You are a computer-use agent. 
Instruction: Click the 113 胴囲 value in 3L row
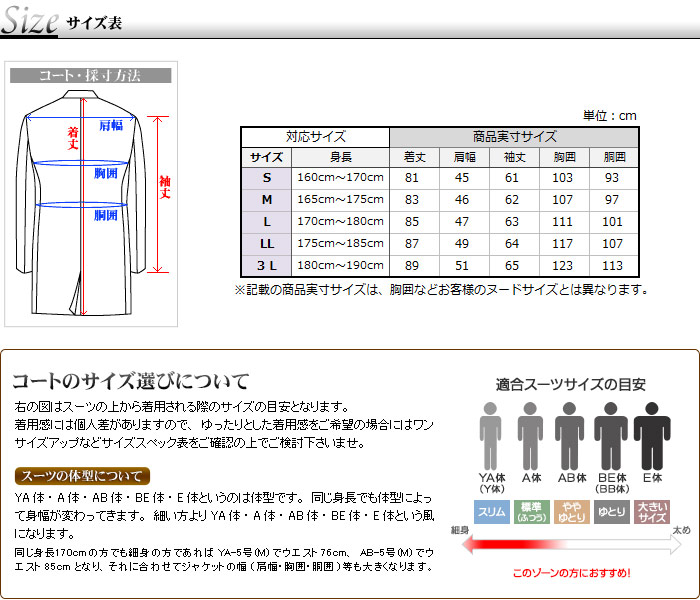(612, 266)
